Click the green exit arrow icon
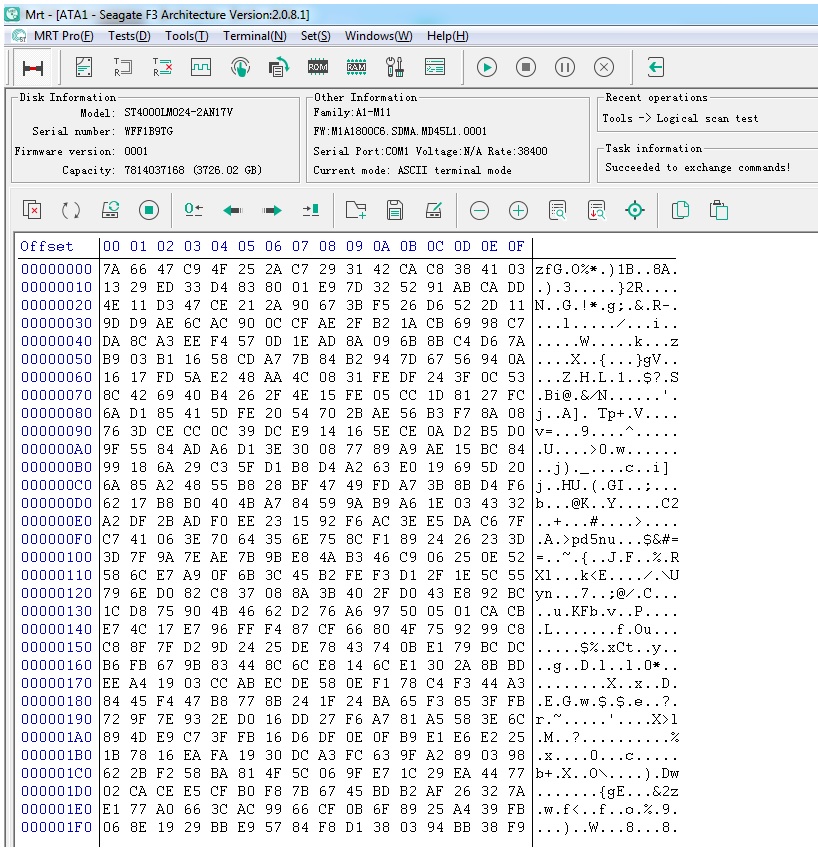 point(655,67)
